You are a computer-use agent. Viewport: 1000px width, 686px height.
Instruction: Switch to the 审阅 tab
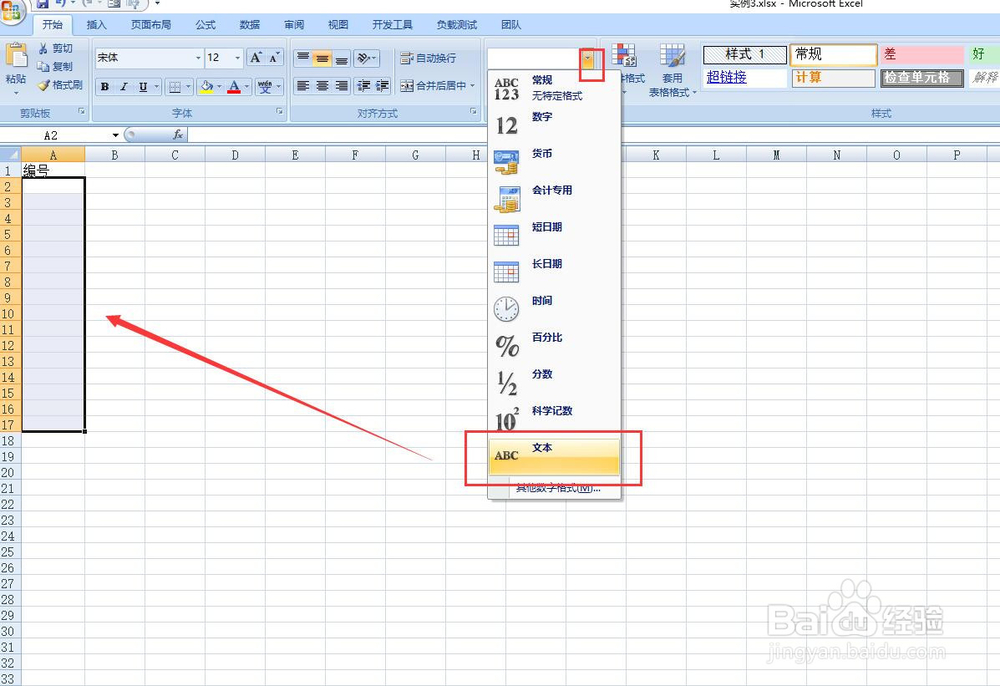(294, 25)
